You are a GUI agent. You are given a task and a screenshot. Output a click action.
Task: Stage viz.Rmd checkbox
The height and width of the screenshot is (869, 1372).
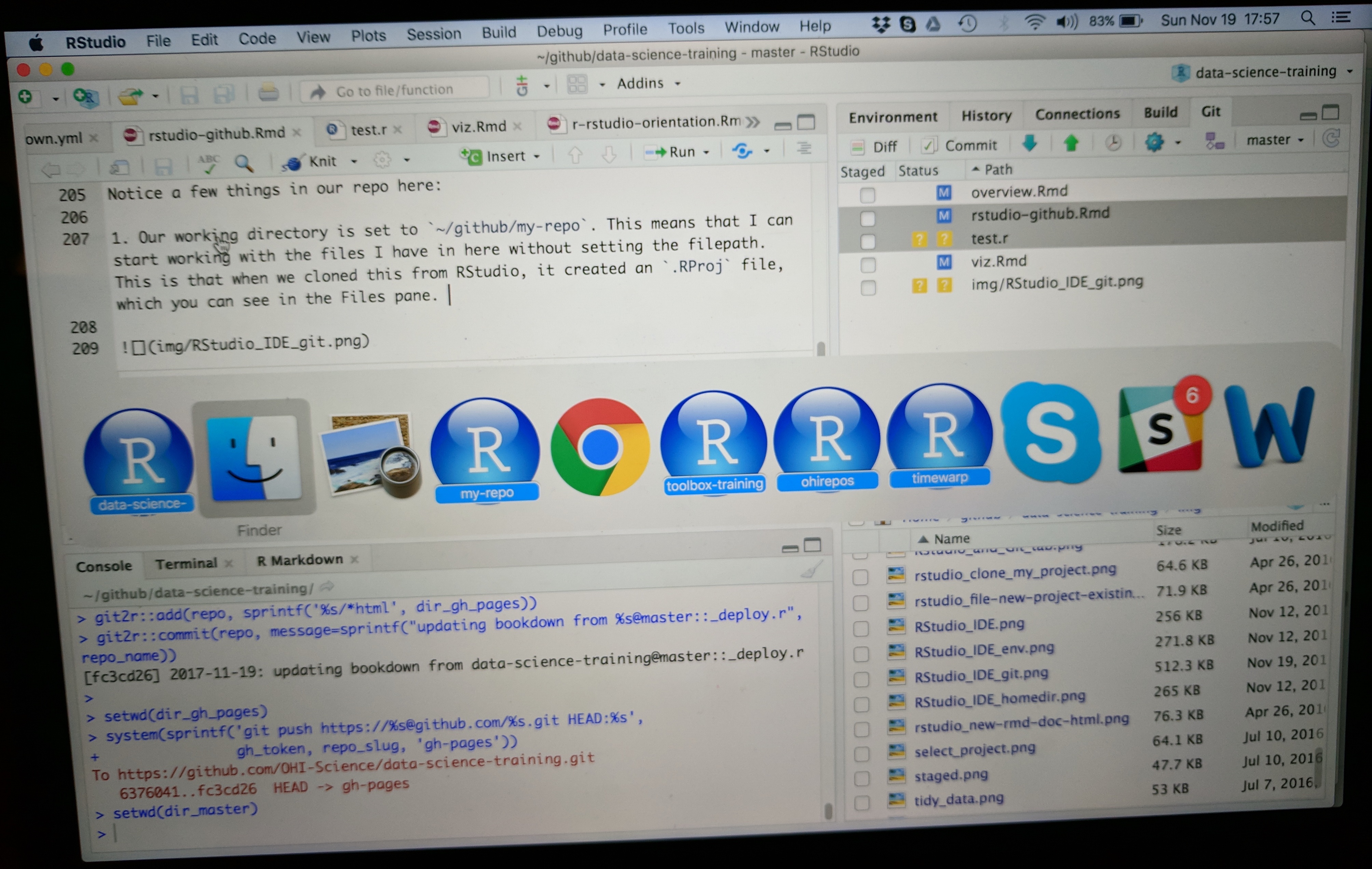click(868, 265)
